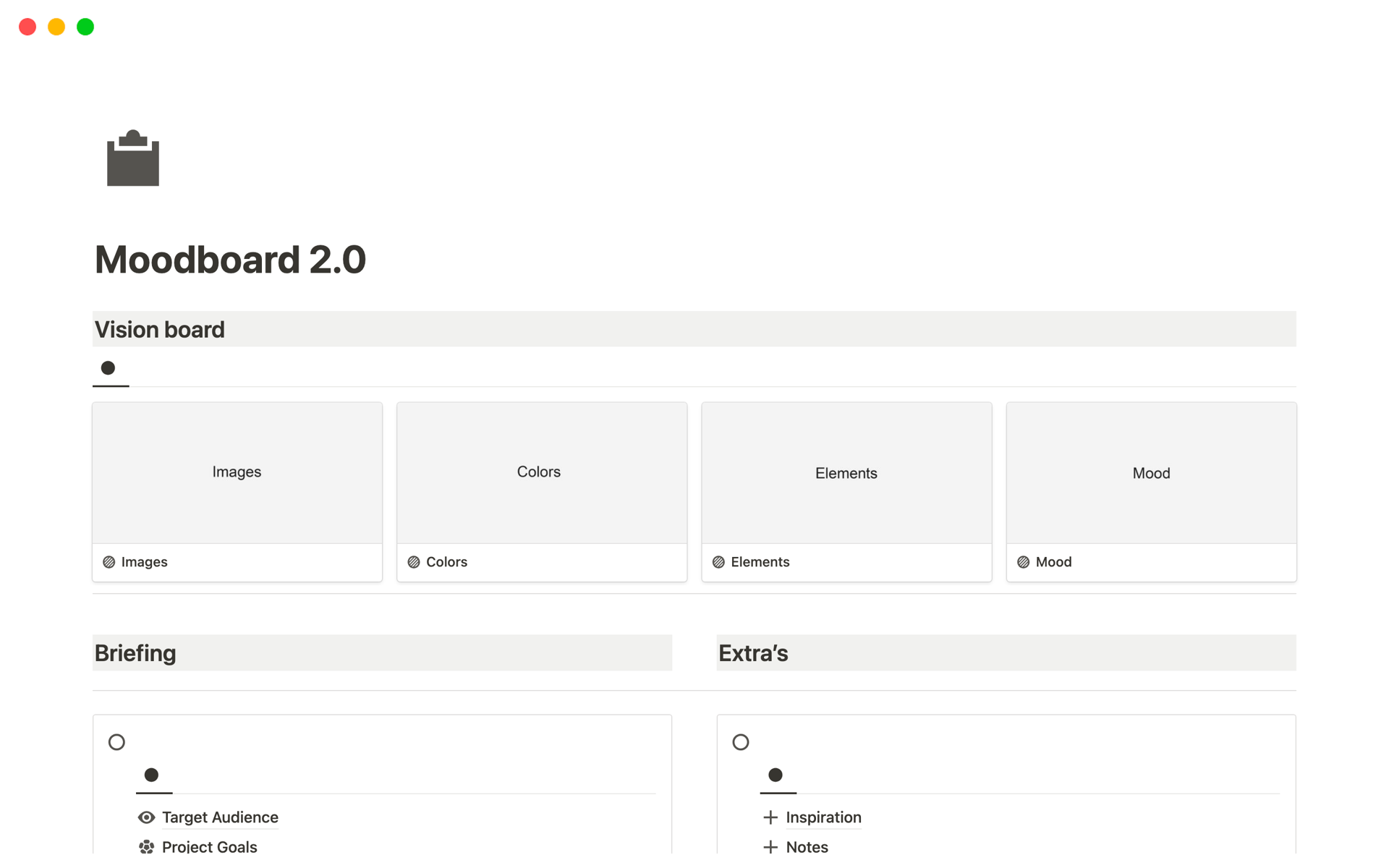Click the plus icon next to Notes
Viewport: 1389px width, 868px height.
tap(769, 846)
